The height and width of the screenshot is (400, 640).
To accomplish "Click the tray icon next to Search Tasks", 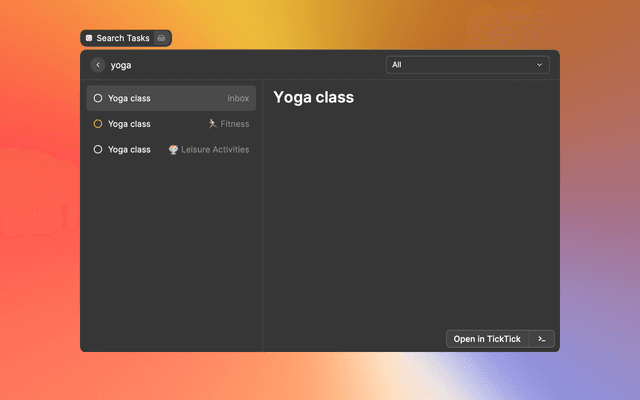I will 161,38.
